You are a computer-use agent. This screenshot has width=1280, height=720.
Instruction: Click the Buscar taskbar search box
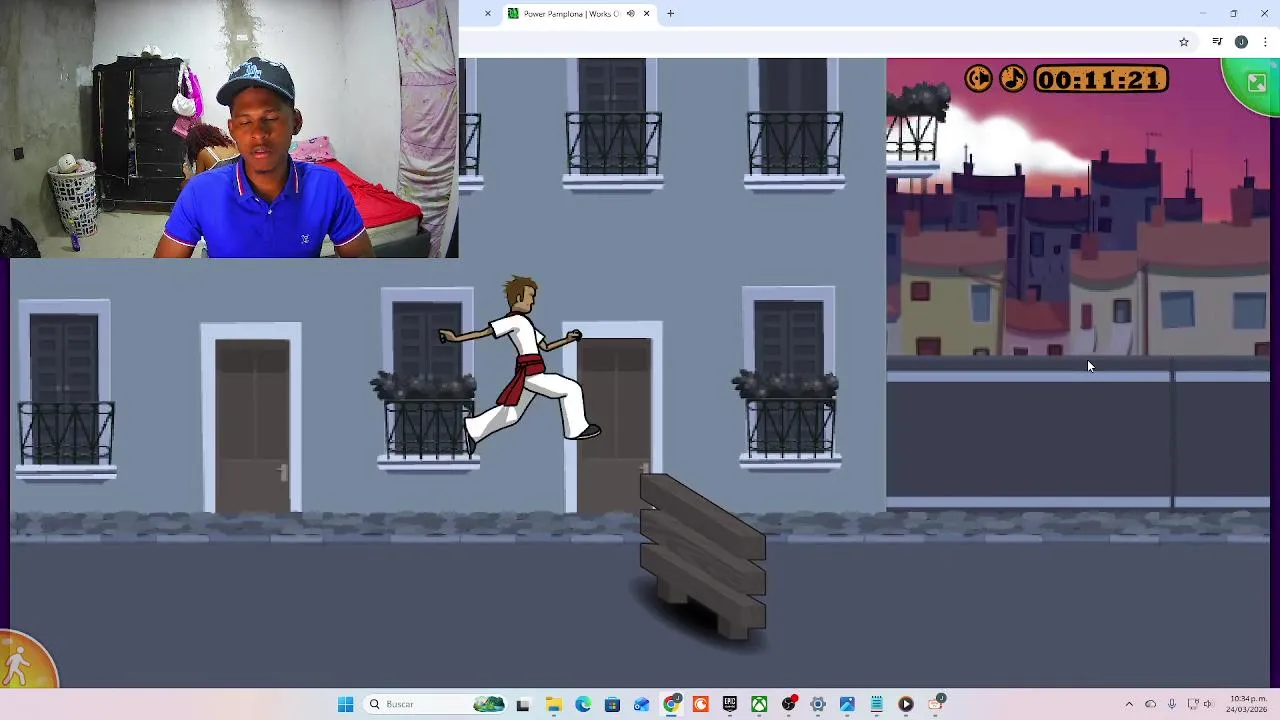point(435,704)
